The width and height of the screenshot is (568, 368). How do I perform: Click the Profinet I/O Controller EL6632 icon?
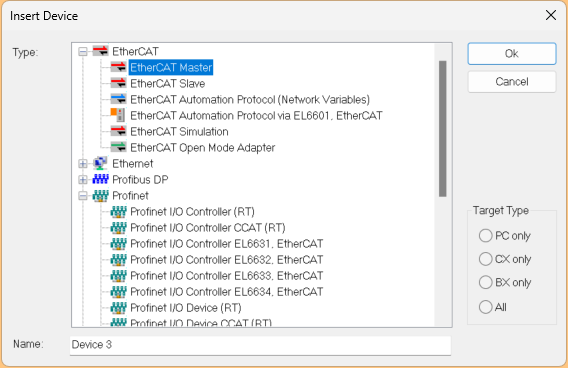pos(118,260)
